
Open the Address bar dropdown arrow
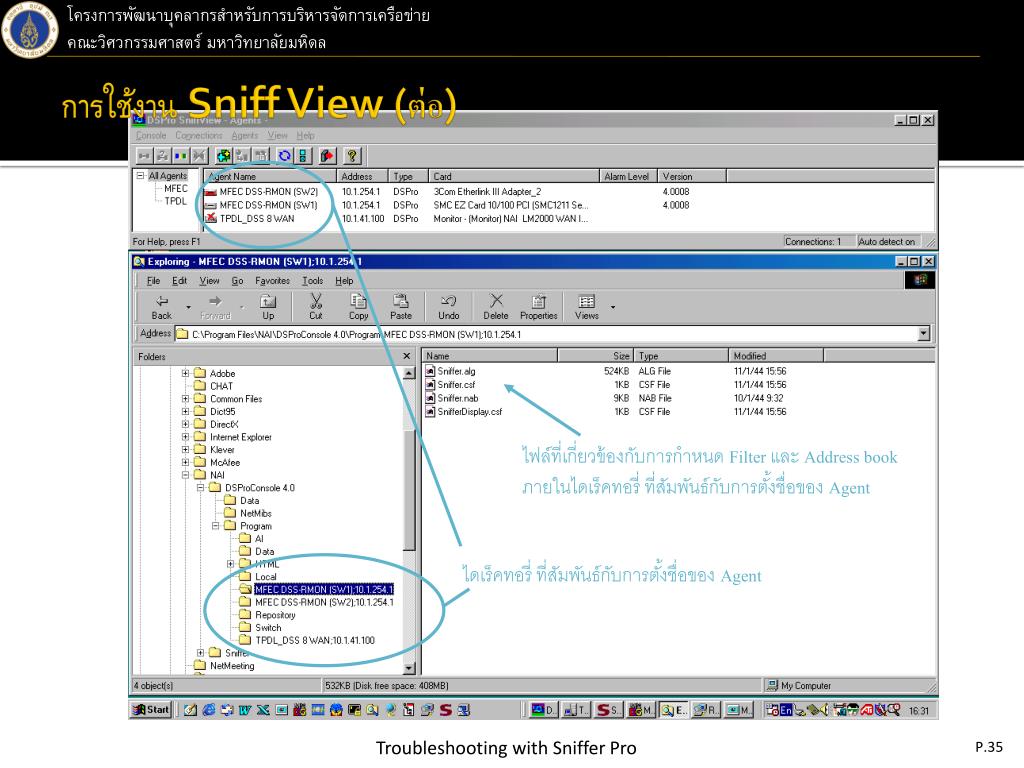923,334
